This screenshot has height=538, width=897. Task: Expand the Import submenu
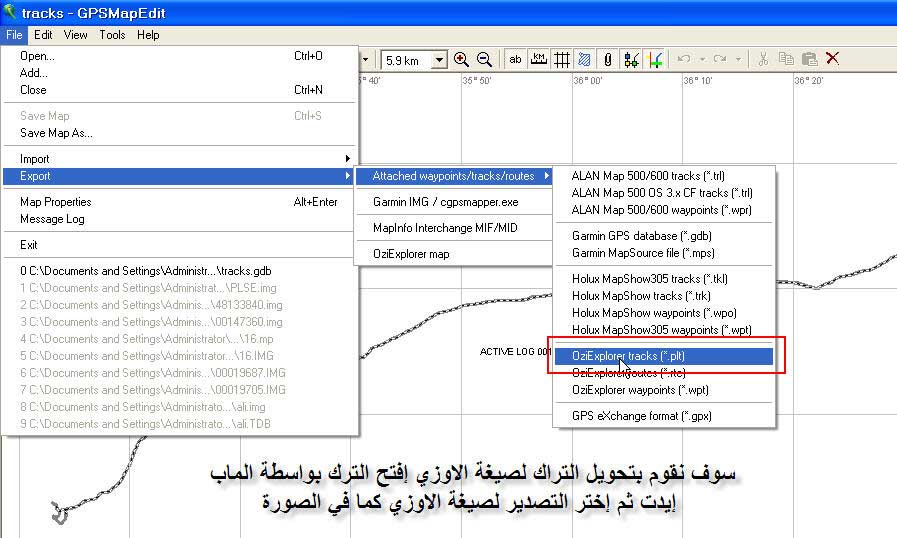[x=179, y=159]
